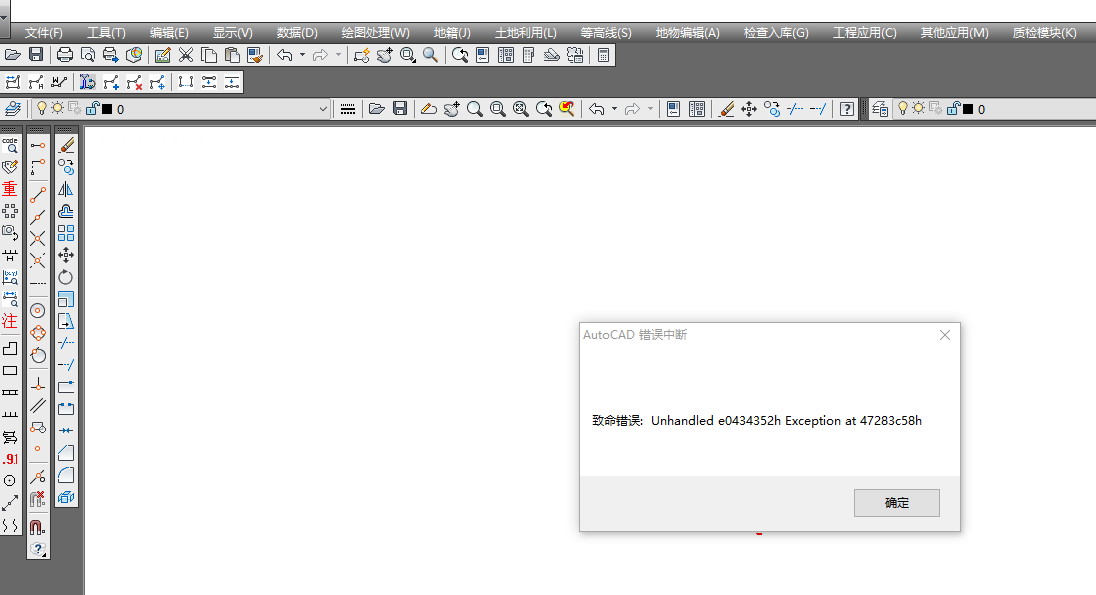Click right layer bar black color swatch

click(x=968, y=109)
